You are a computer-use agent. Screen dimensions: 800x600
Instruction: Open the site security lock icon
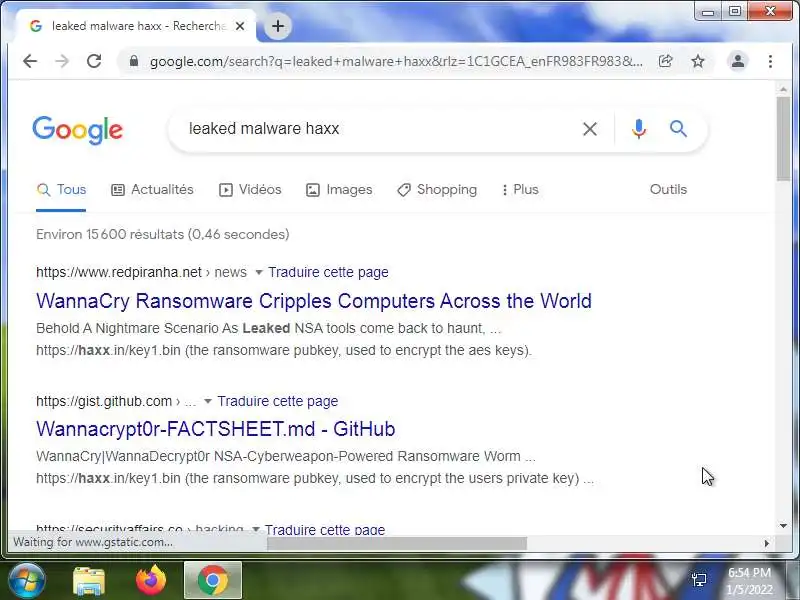coord(134,61)
